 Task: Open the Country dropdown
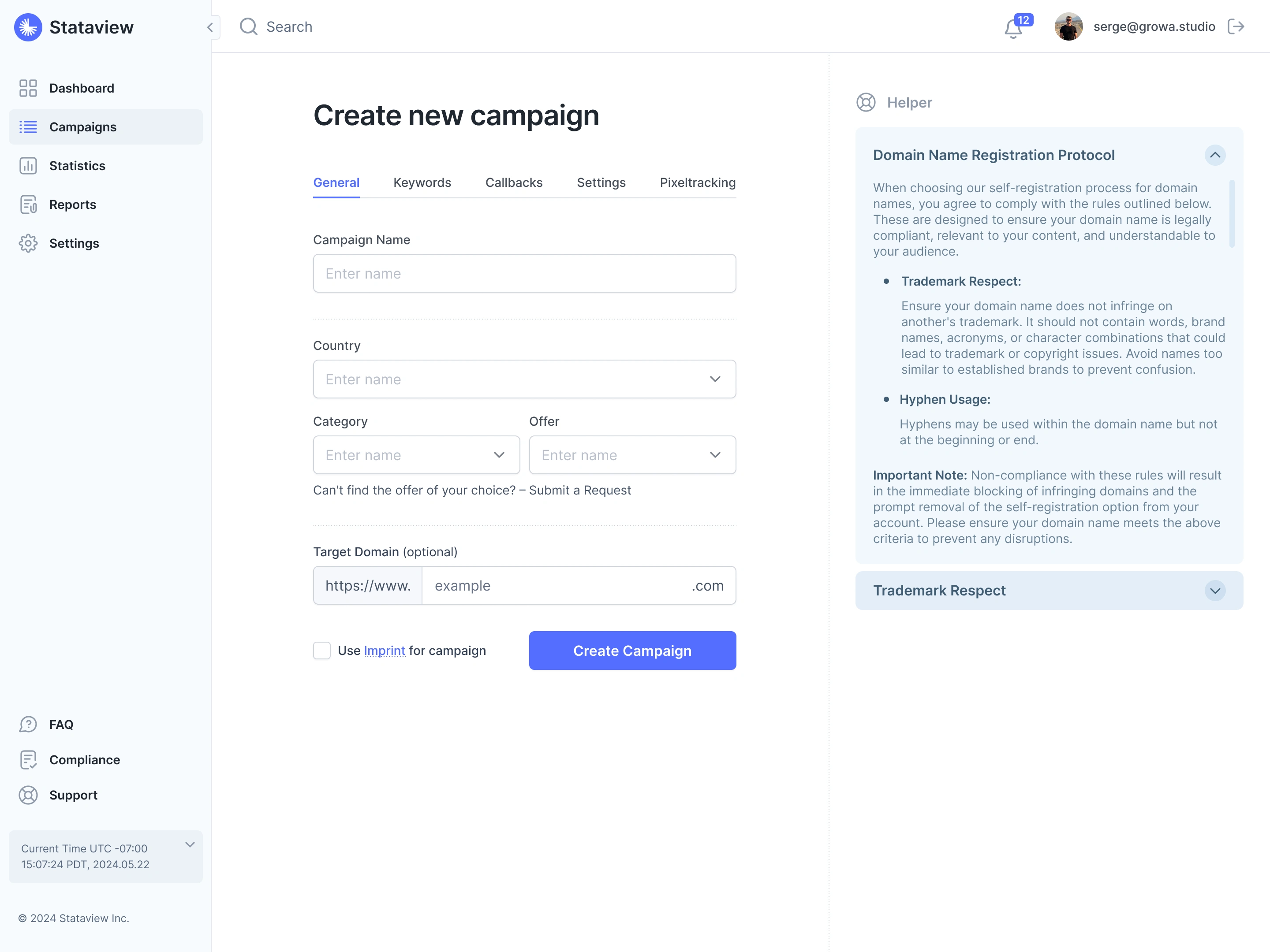524,379
